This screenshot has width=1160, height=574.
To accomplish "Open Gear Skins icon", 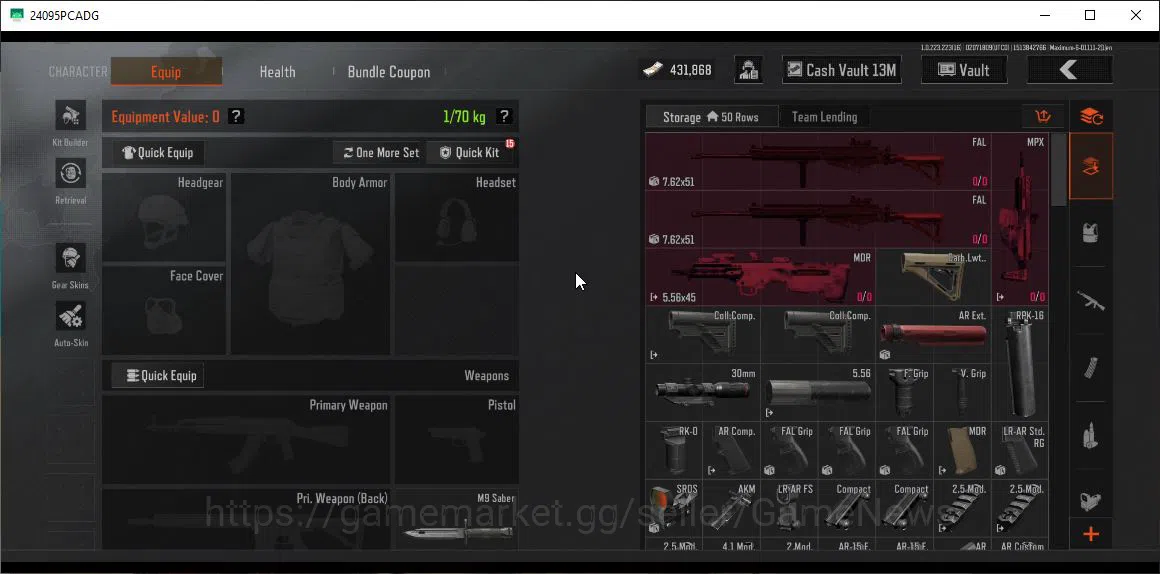I will click(x=71, y=259).
